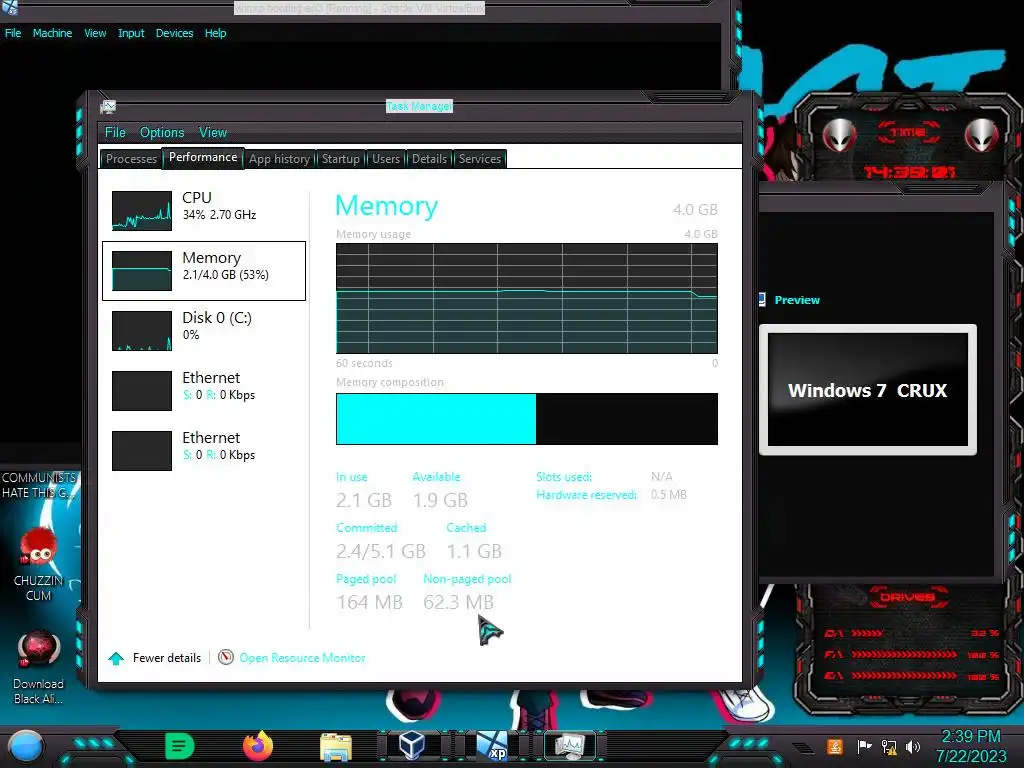This screenshot has height=768, width=1024.
Task: Open VirtualBox Devices menu
Action: (174, 33)
